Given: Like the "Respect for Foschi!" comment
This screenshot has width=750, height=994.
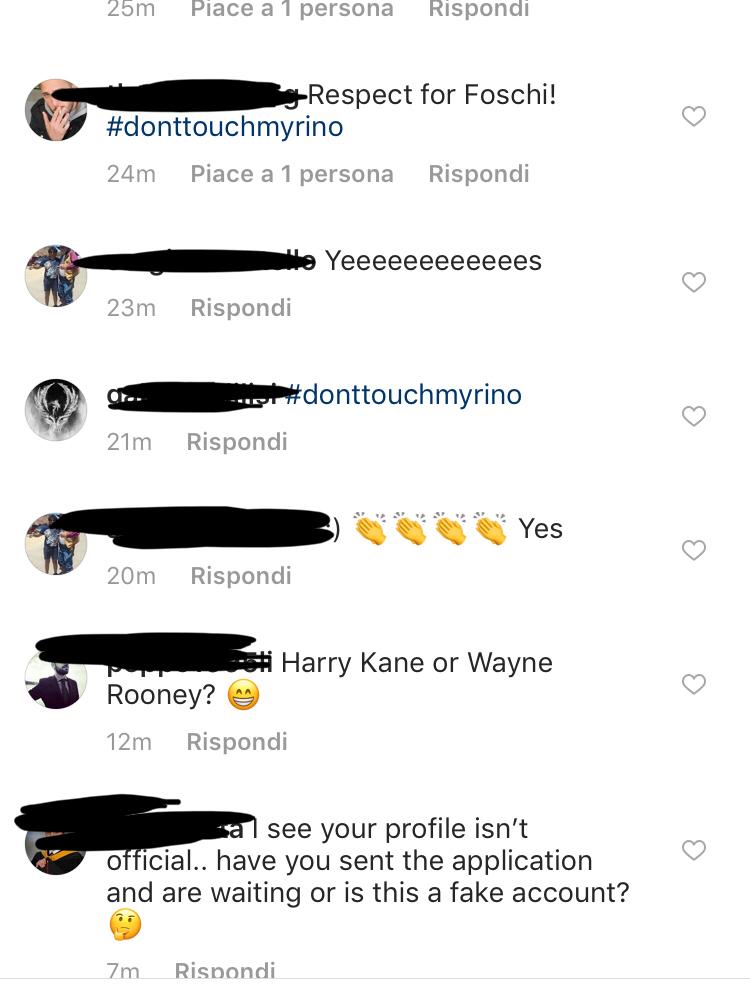Looking at the screenshot, I should click(x=693, y=116).
